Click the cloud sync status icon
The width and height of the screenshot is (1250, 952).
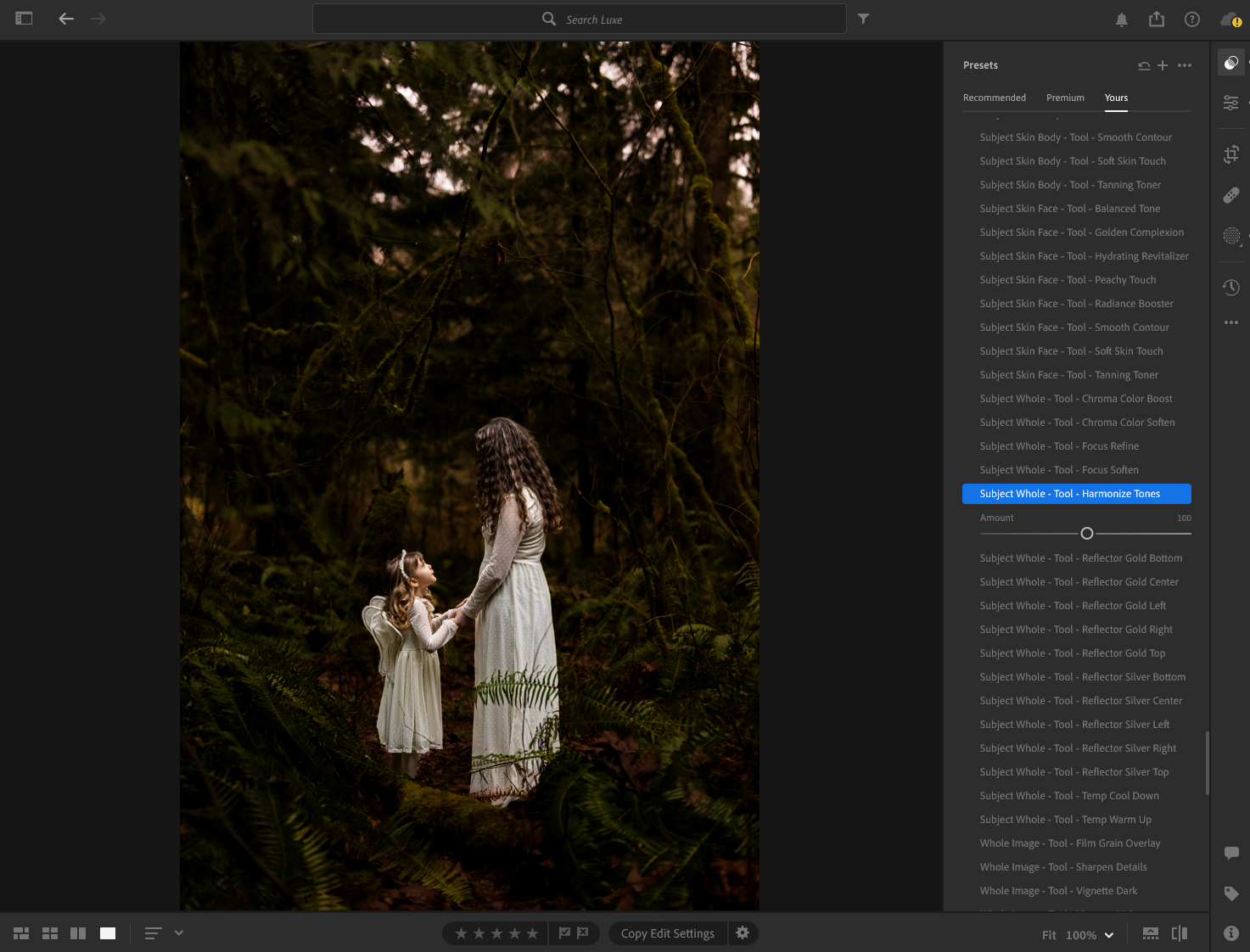[1230, 20]
